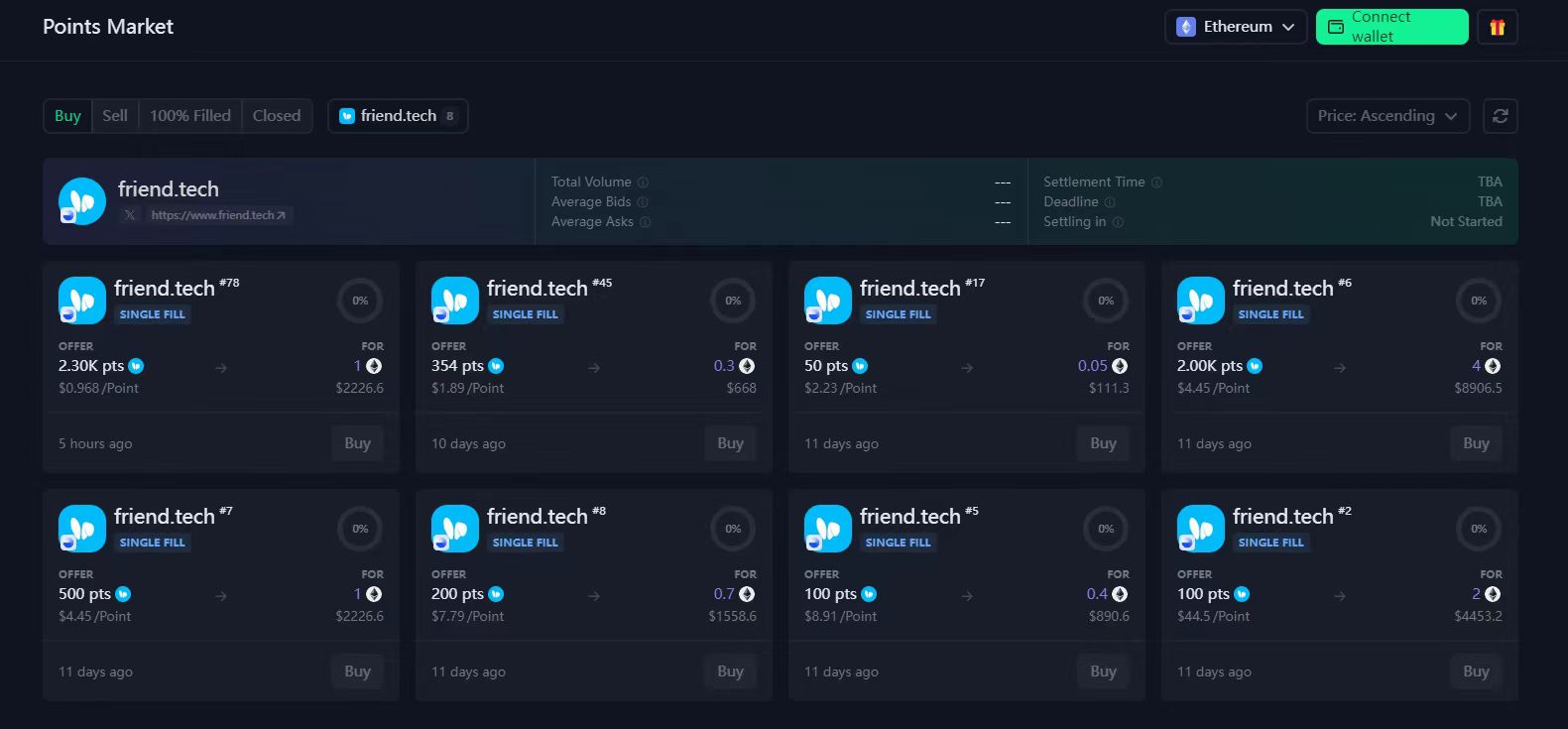Show Average Bids info icon
The image size is (1568, 729).
[643, 202]
